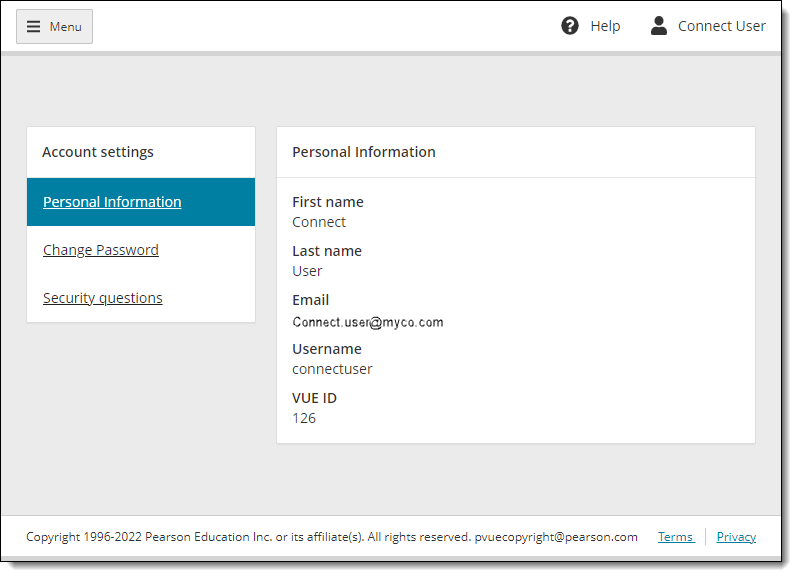
Task: Click the email Connect.user@myco.com
Action: coord(367,322)
